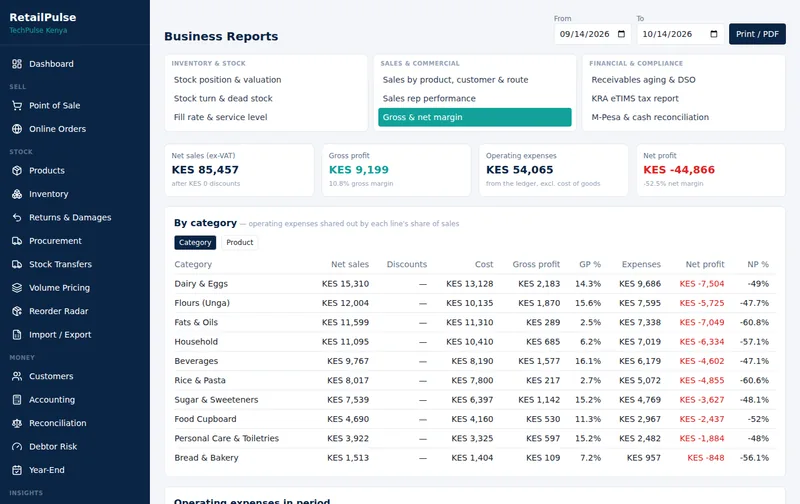Click the From date field 09/14/2026
800x504 pixels.
(592, 34)
